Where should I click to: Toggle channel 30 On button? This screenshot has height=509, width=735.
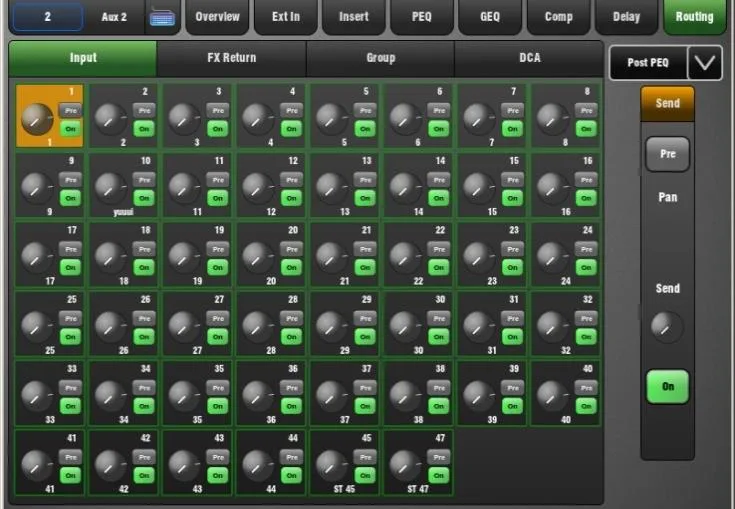[439, 337]
